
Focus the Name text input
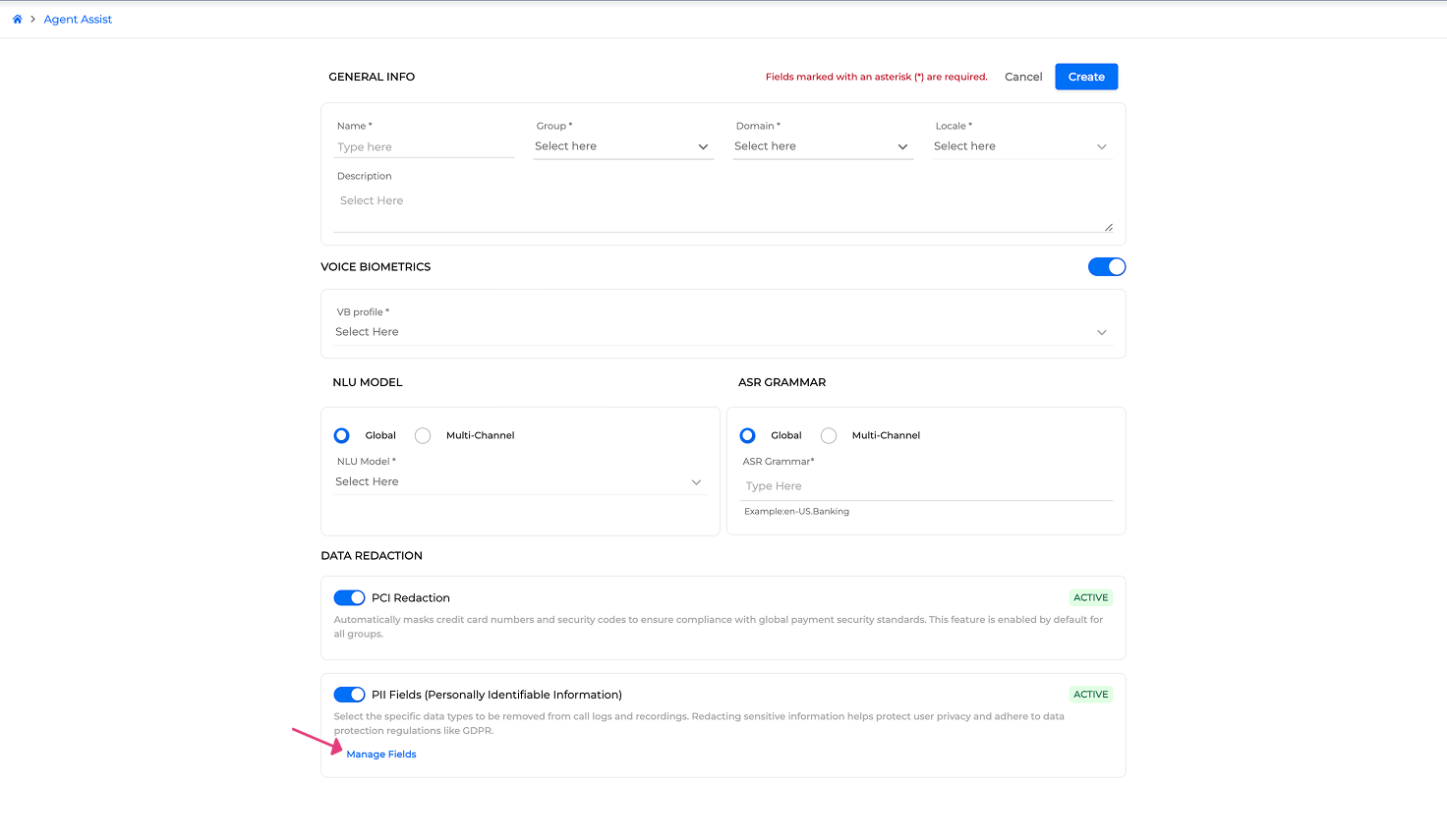tap(424, 147)
